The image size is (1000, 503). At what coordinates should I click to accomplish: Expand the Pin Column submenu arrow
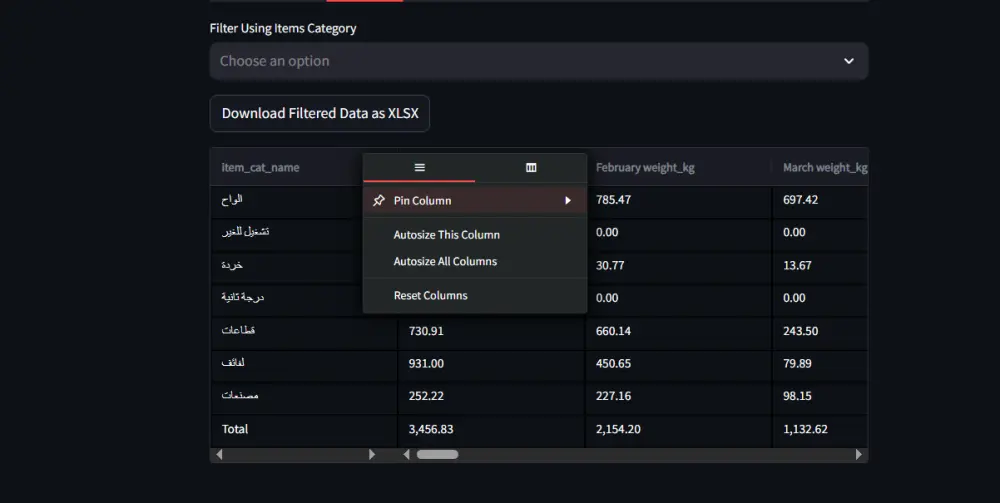pos(568,201)
